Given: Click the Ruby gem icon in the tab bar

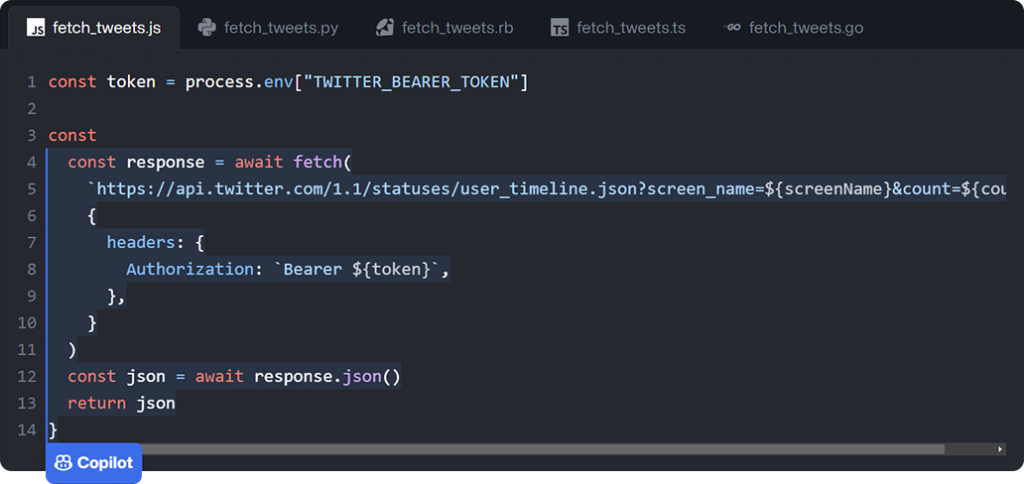Looking at the screenshot, I should tap(384, 28).
